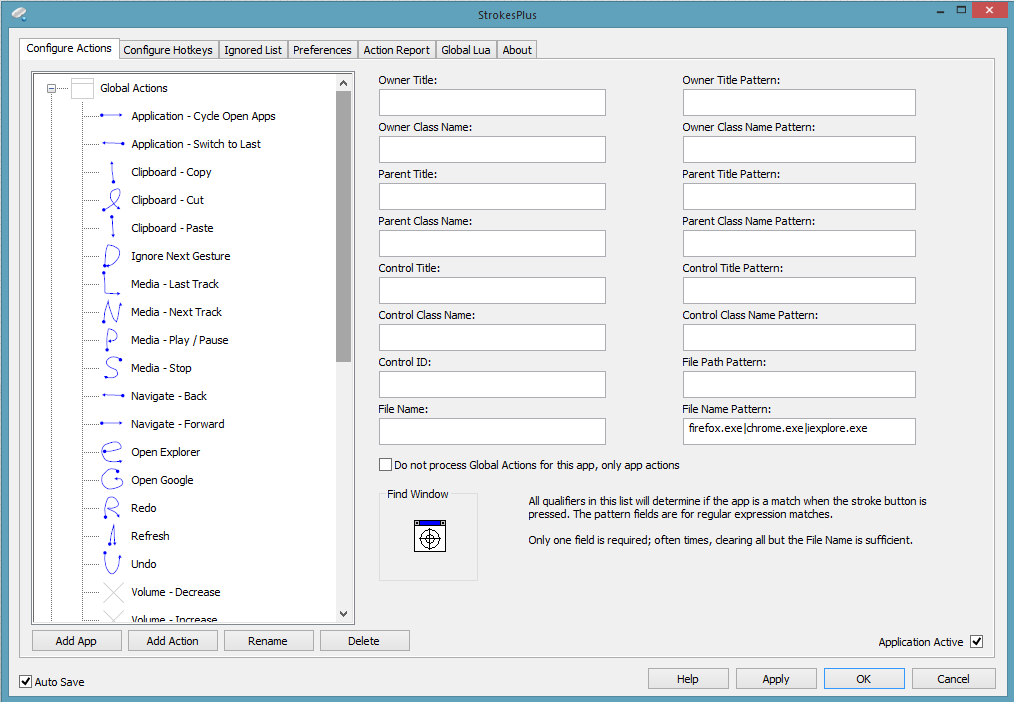Click the Control ID input field
Viewport: 1014px width, 702px height.
tap(492, 385)
